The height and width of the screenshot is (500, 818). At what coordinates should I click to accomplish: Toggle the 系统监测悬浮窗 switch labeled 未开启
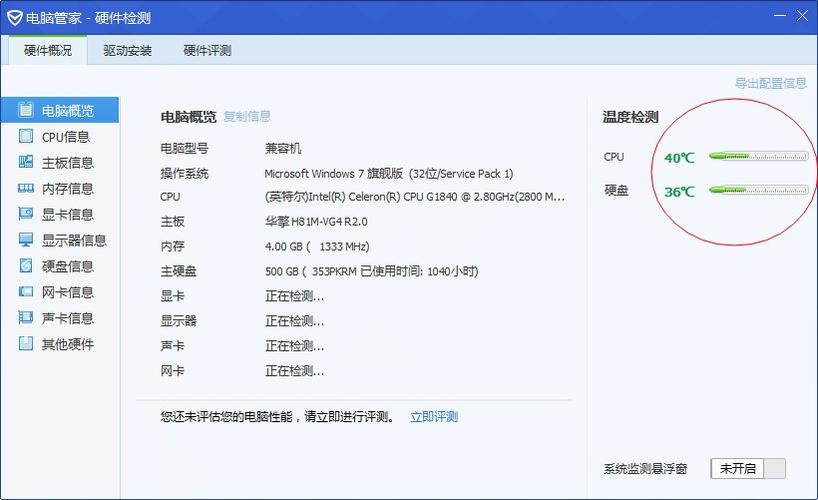(x=748, y=468)
